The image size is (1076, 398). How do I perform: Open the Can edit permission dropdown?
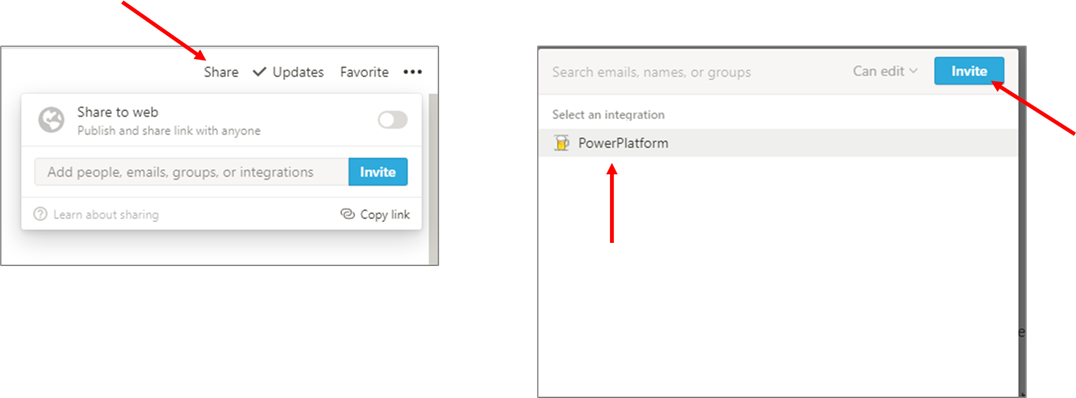[885, 71]
